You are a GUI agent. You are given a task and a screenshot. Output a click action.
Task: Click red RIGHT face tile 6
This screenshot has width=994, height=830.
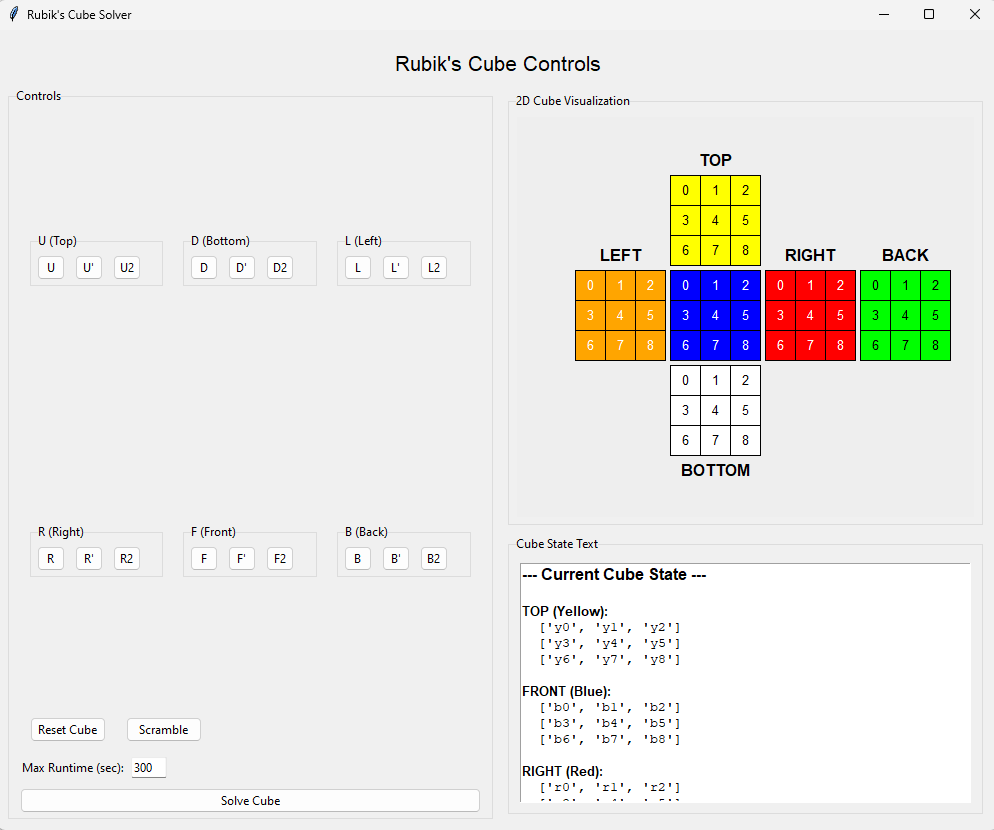[x=780, y=345]
